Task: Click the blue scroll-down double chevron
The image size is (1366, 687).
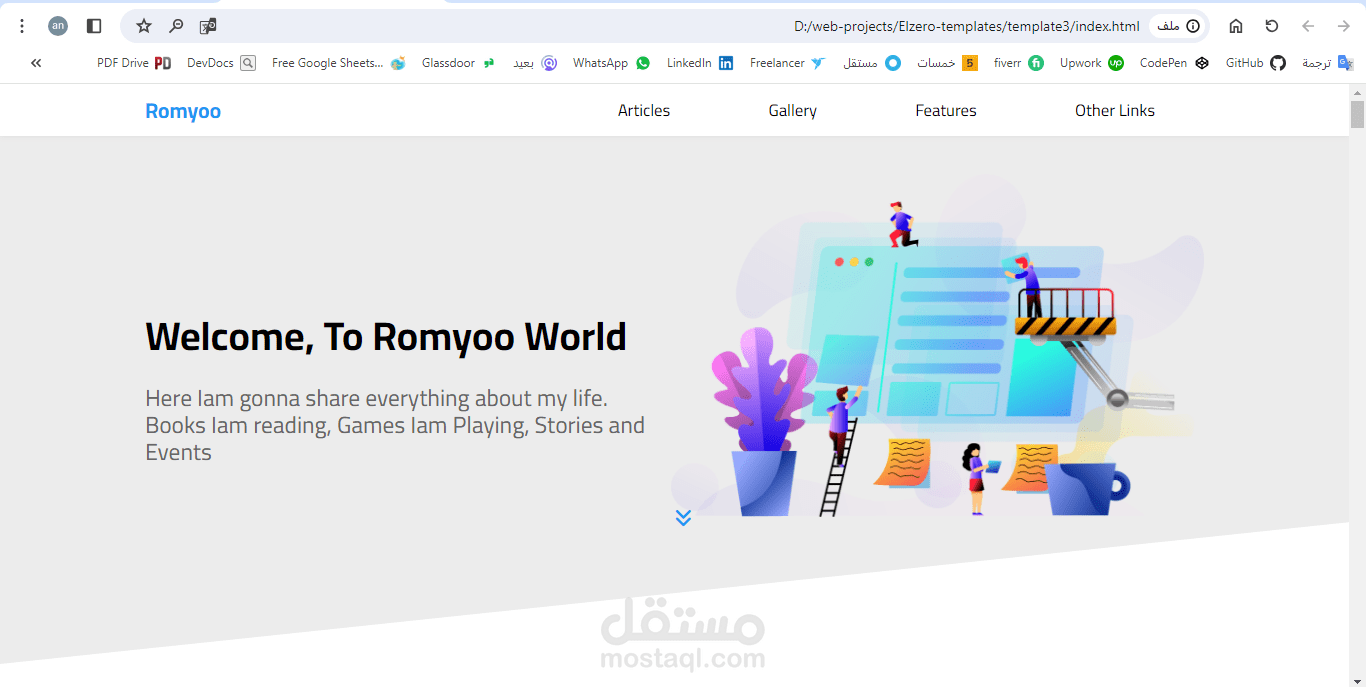Action: (x=683, y=517)
